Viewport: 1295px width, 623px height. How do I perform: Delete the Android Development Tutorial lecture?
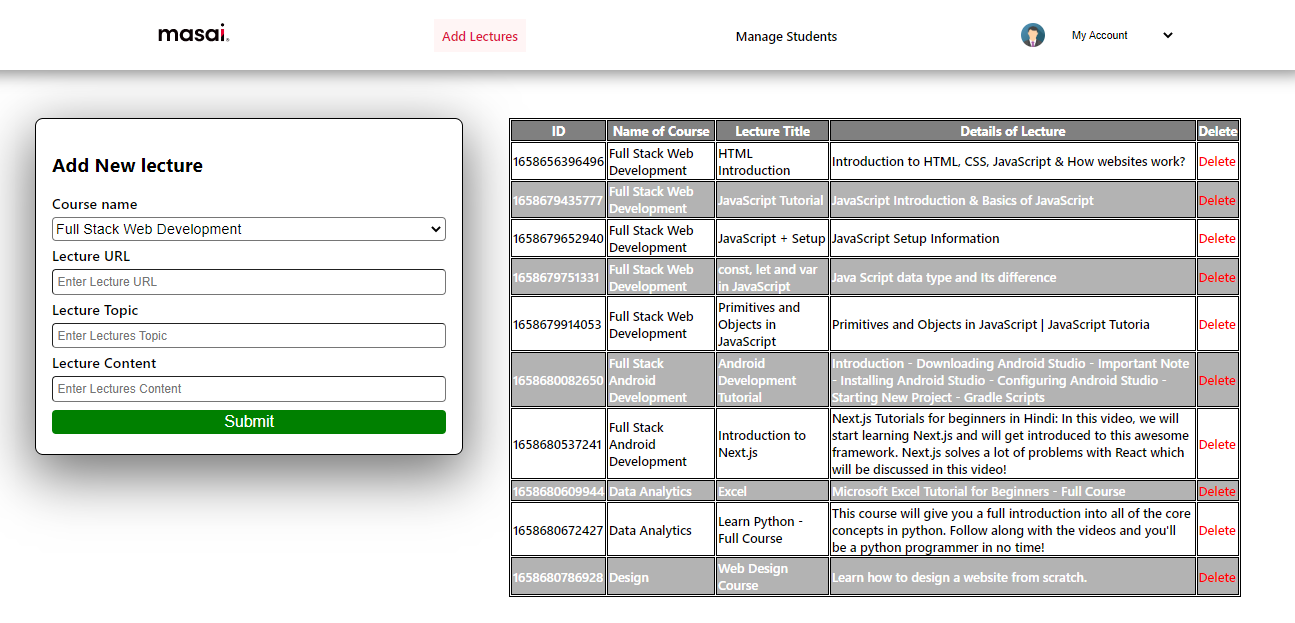[x=1217, y=381]
